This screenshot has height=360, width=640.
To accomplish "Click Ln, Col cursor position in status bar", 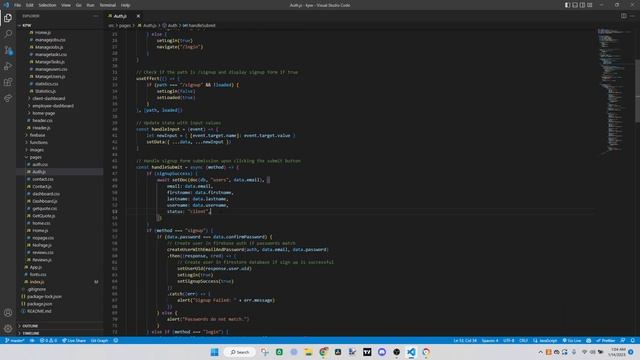I will (465, 340).
